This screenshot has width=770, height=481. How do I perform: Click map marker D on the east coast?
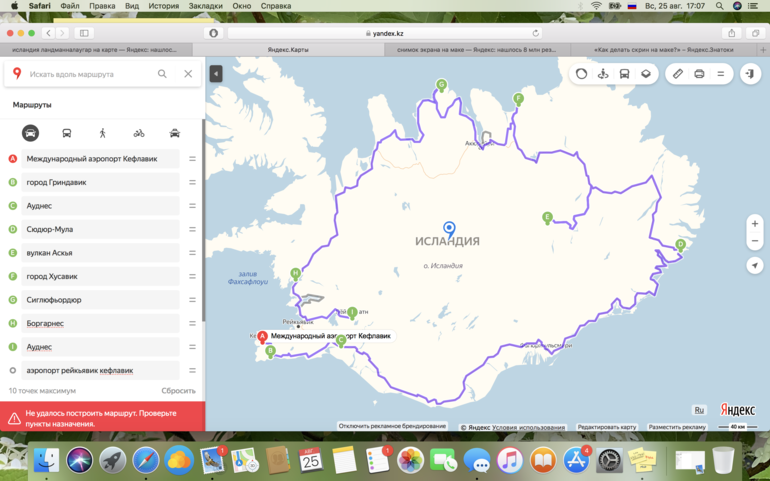pos(680,245)
